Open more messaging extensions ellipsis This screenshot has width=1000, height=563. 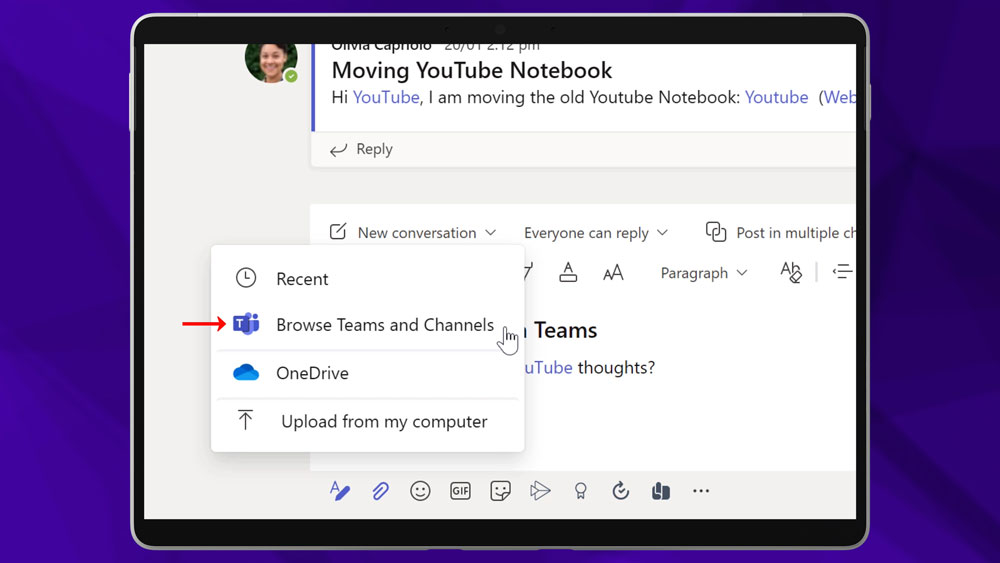(701, 491)
